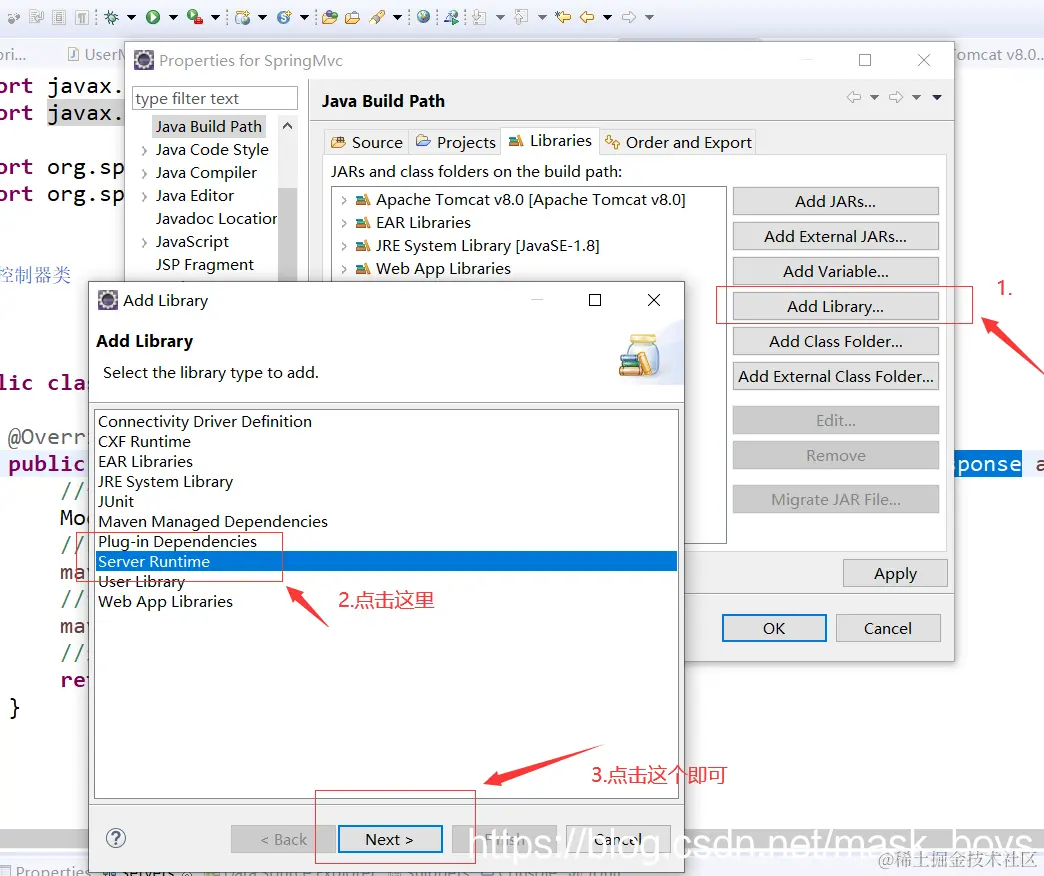Click the Forward arrow in Java Build Path header
Screen dimensions: 1044x876
click(896, 97)
